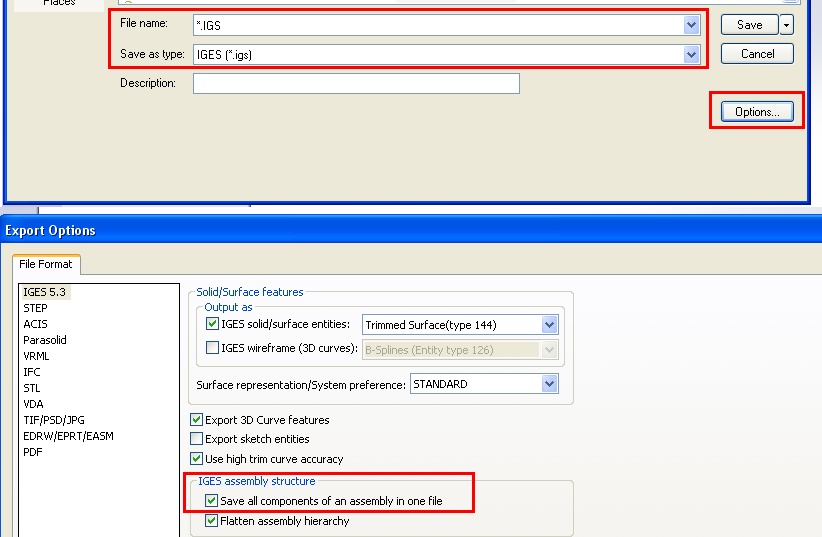Click into the Description text field
Image resolution: width=822 pixels, height=537 pixels.
click(356, 83)
